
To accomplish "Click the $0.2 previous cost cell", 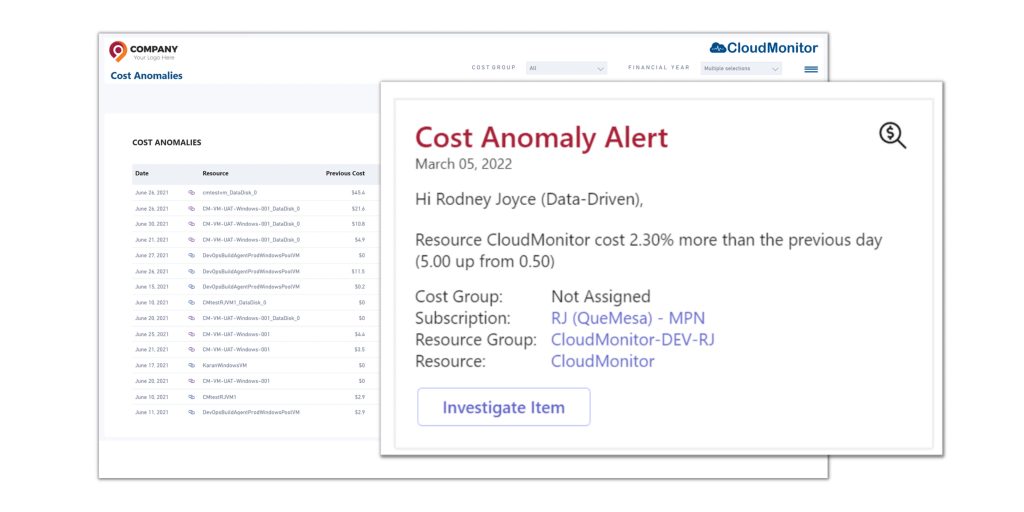I will click(359, 287).
